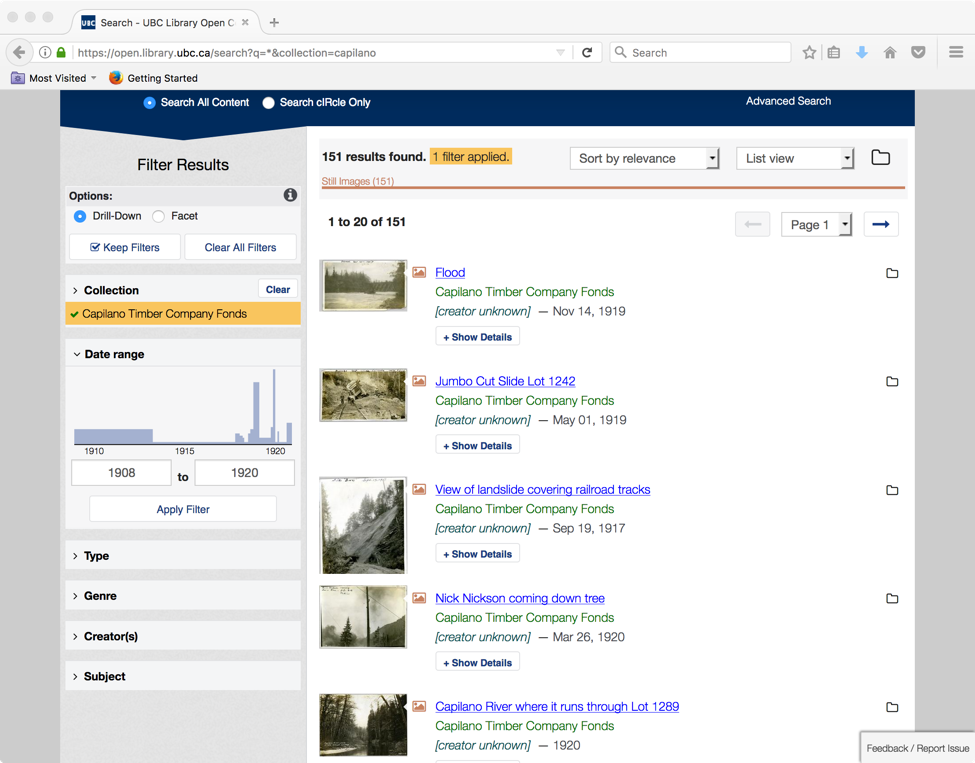Open the Flood photo thumbnail
The height and width of the screenshot is (763, 975).
click(363, 285)
